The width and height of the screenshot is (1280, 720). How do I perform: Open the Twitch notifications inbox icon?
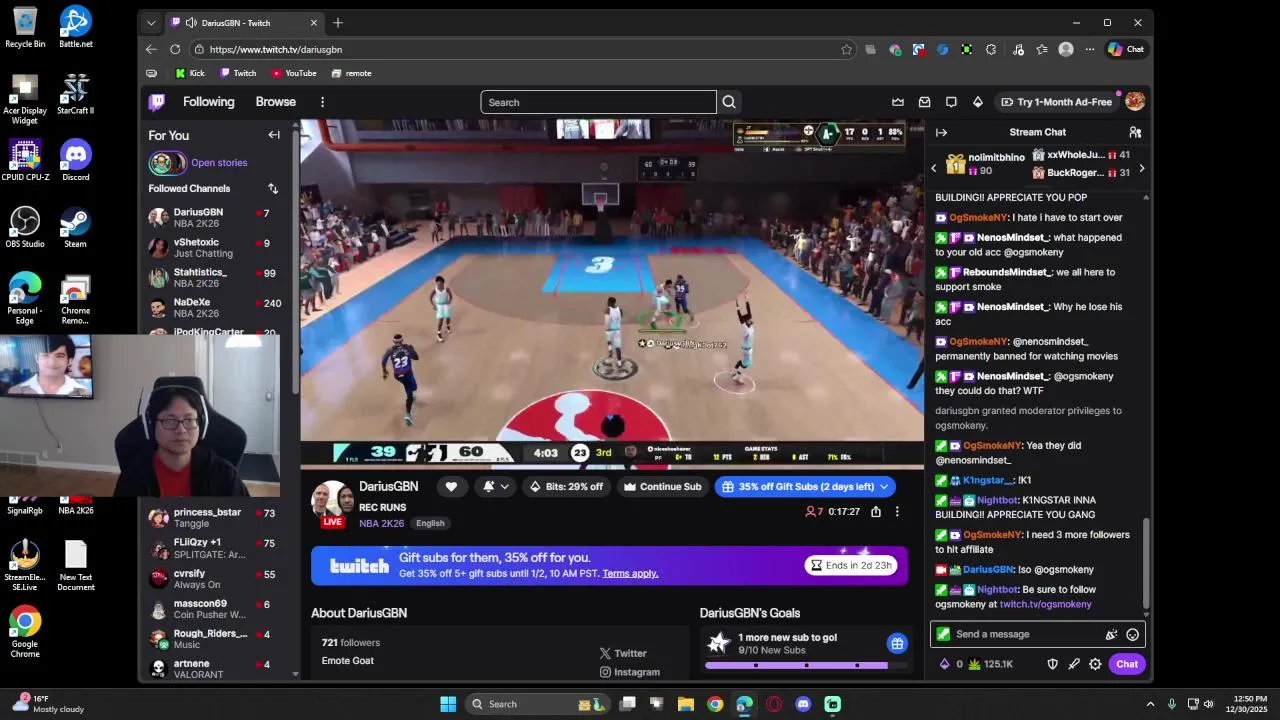pyautogui.click(x=925, y=102)
